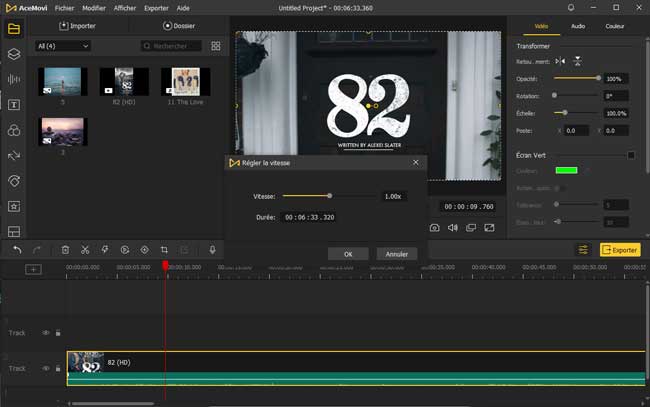The height and width of the screenshot is (407, 650).
Task: Open the Exporter menu in menu bar
Action: coord(156,7)
